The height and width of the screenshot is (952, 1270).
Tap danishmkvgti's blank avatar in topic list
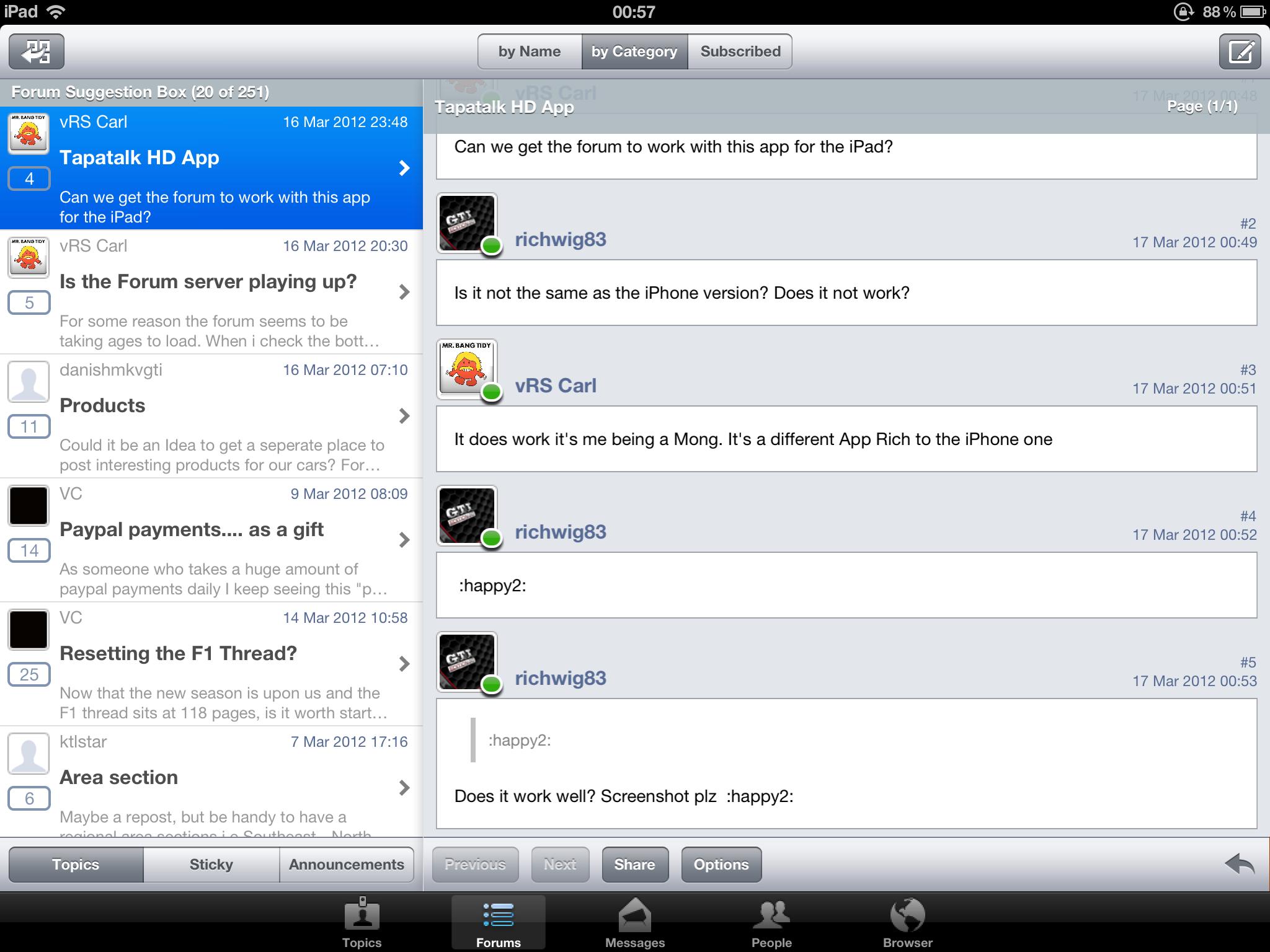29,381
